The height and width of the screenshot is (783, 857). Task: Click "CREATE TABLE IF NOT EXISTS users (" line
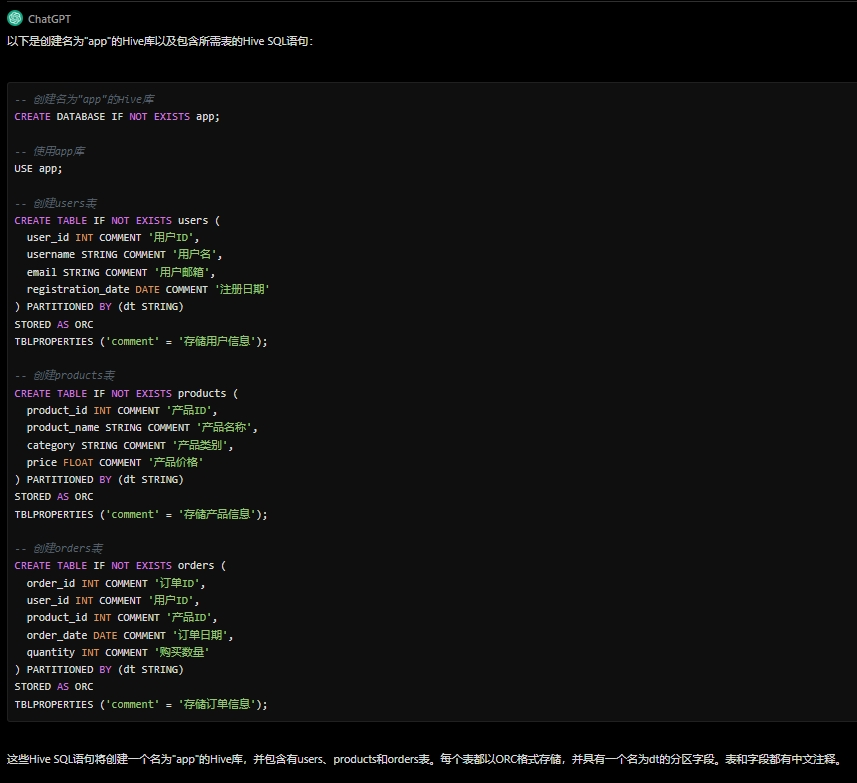pyautogui.click(x=117, y=221)
